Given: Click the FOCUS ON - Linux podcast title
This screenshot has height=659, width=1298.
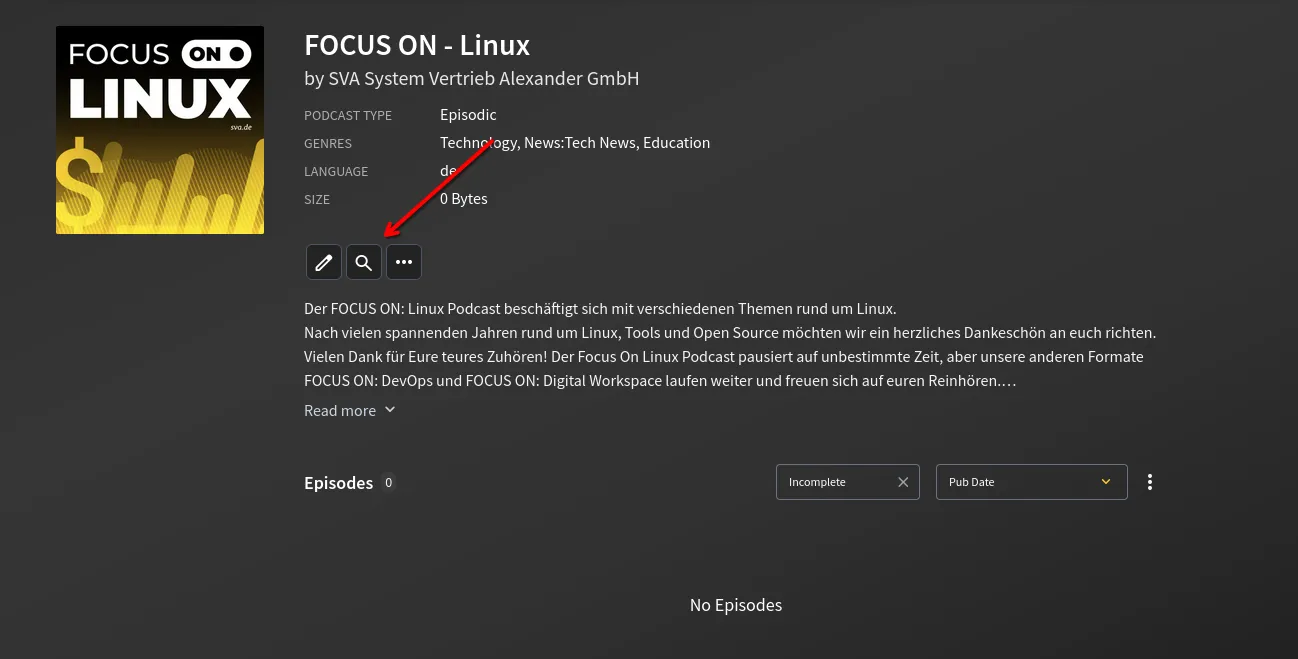Looking at the screenshot, I should tap(417, 44).
